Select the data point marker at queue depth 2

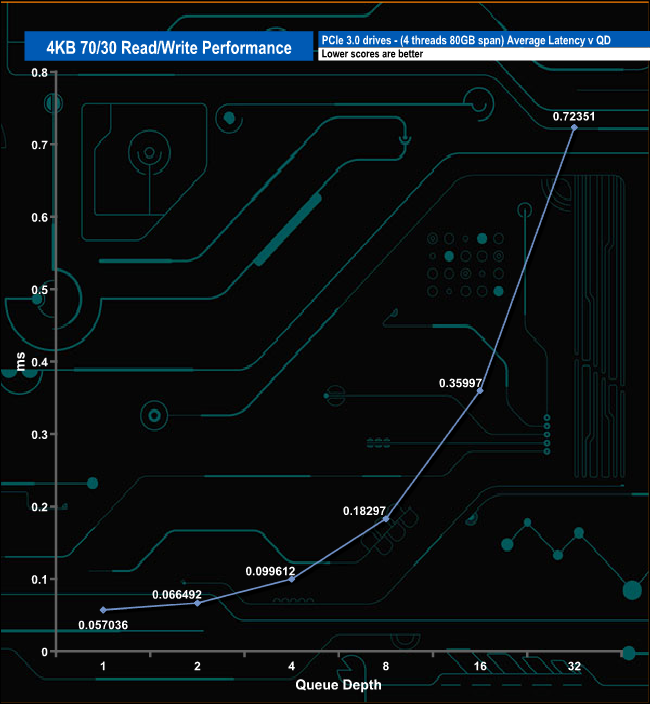click(x=197, y=603)
